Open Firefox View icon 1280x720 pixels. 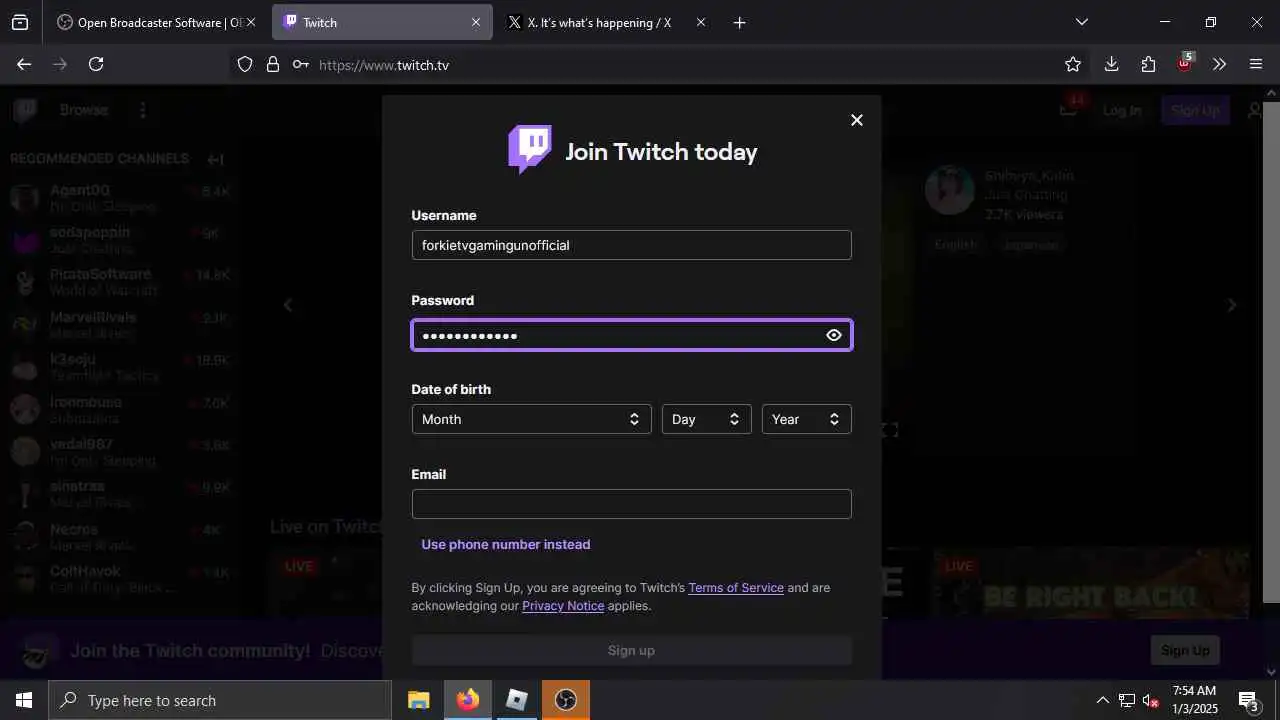coord(20,22)
